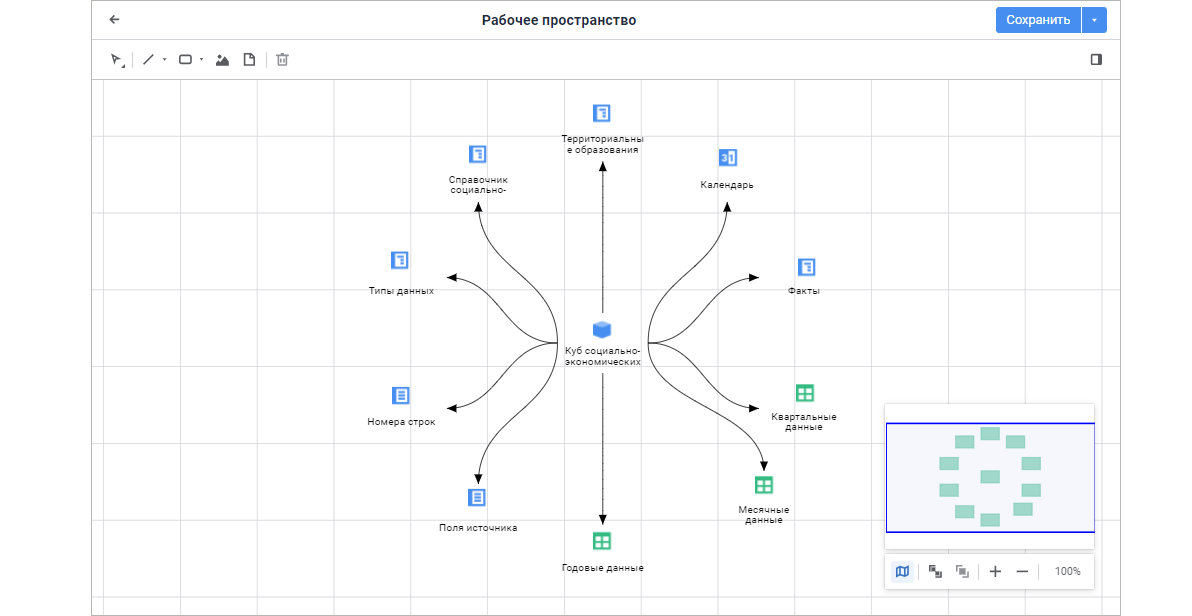This screenshot has width=1192, height=616.
Task: Click the trash delete icon
Action: coord(283,60)
